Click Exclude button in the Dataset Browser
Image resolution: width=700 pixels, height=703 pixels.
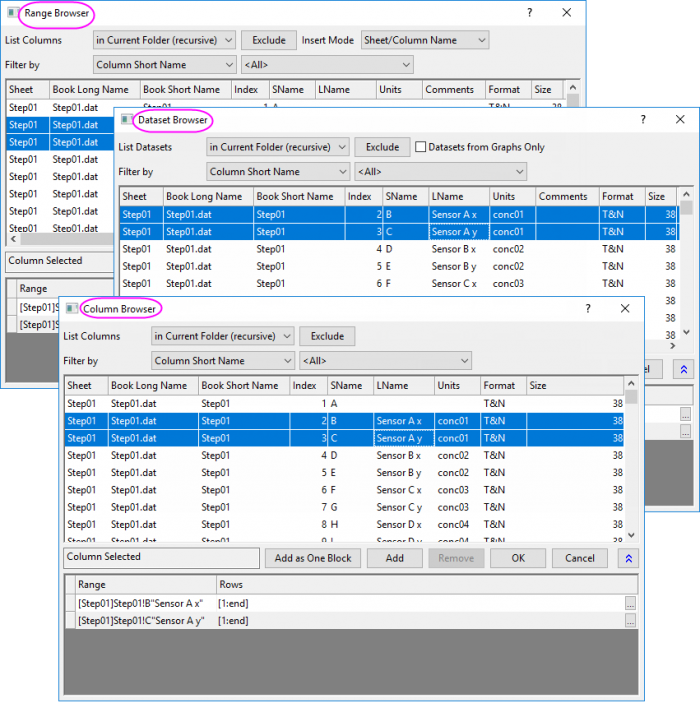382,147
